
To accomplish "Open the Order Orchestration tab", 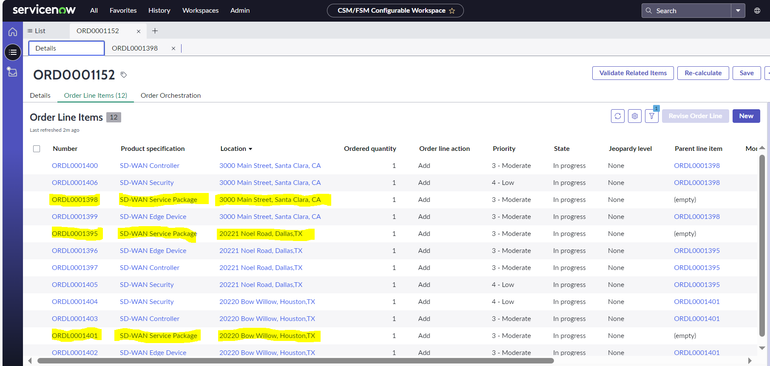I will pyautogui.click(x=171, y=95).
